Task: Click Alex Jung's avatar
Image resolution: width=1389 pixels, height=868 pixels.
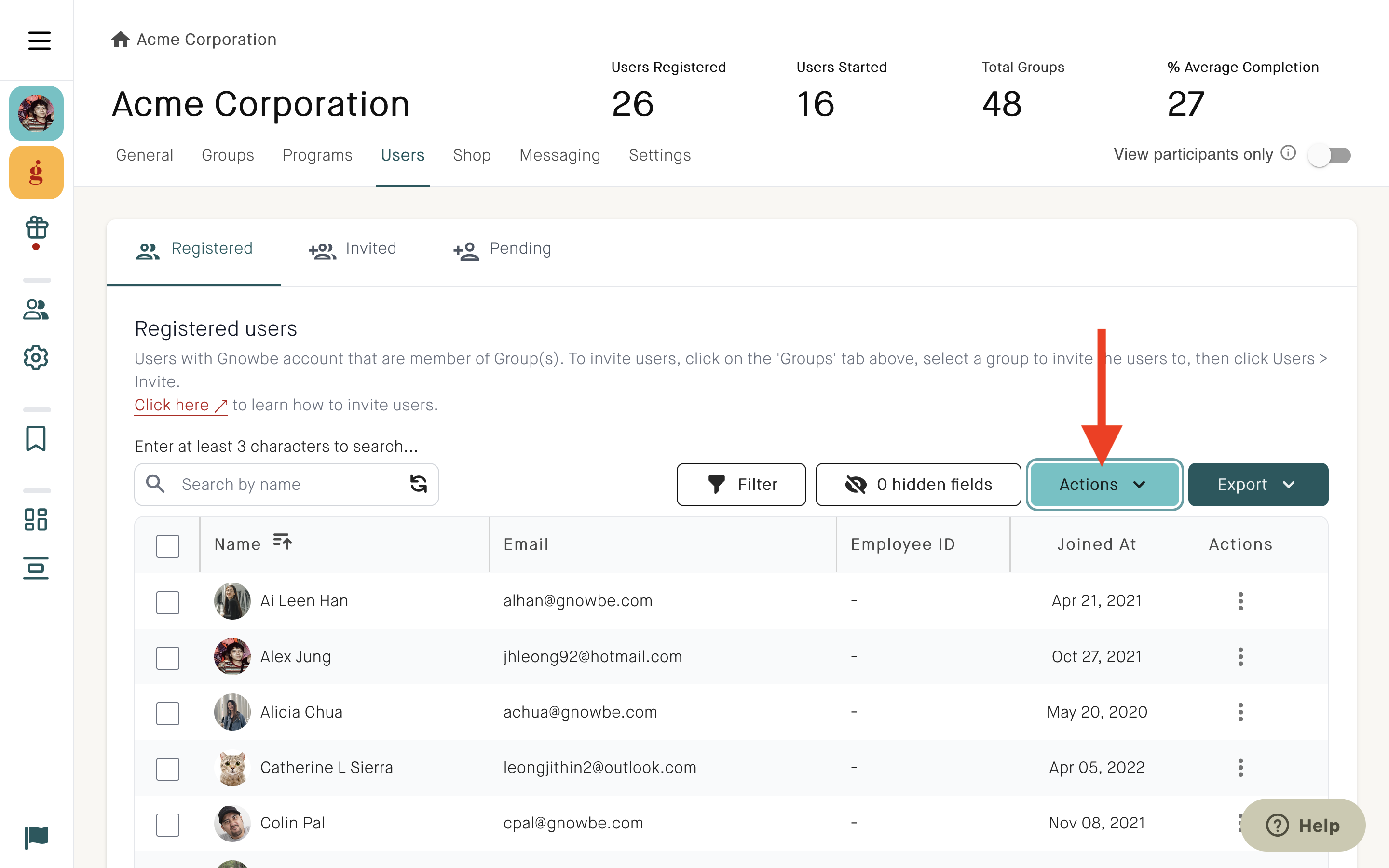Action: 232,657
